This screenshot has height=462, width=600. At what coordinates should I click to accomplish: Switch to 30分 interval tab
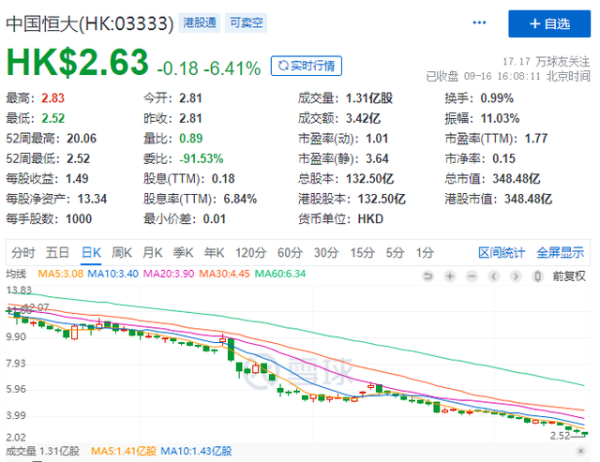click(x=326, y=253)
